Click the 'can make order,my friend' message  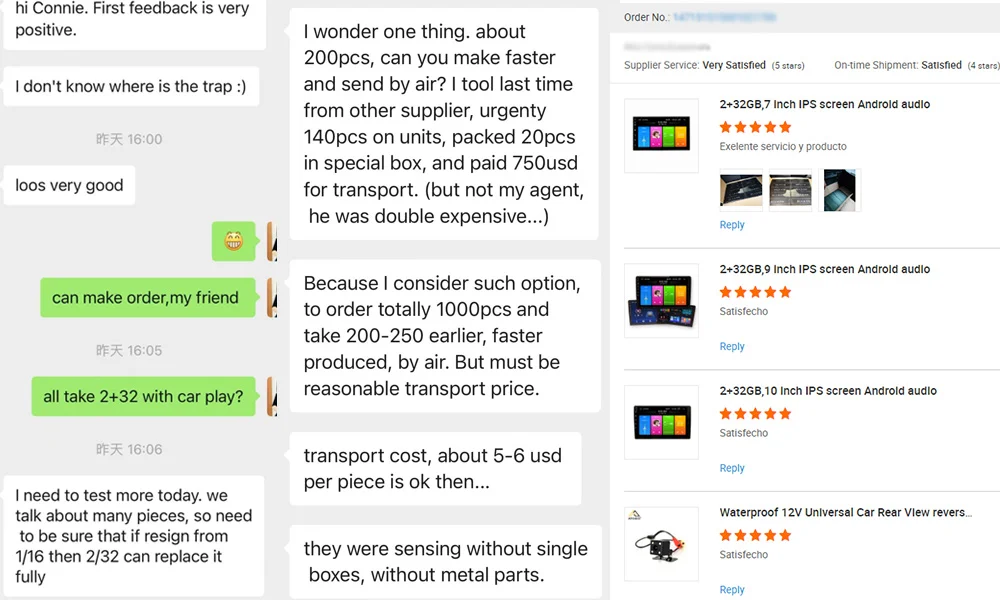(x=145, y=298)
